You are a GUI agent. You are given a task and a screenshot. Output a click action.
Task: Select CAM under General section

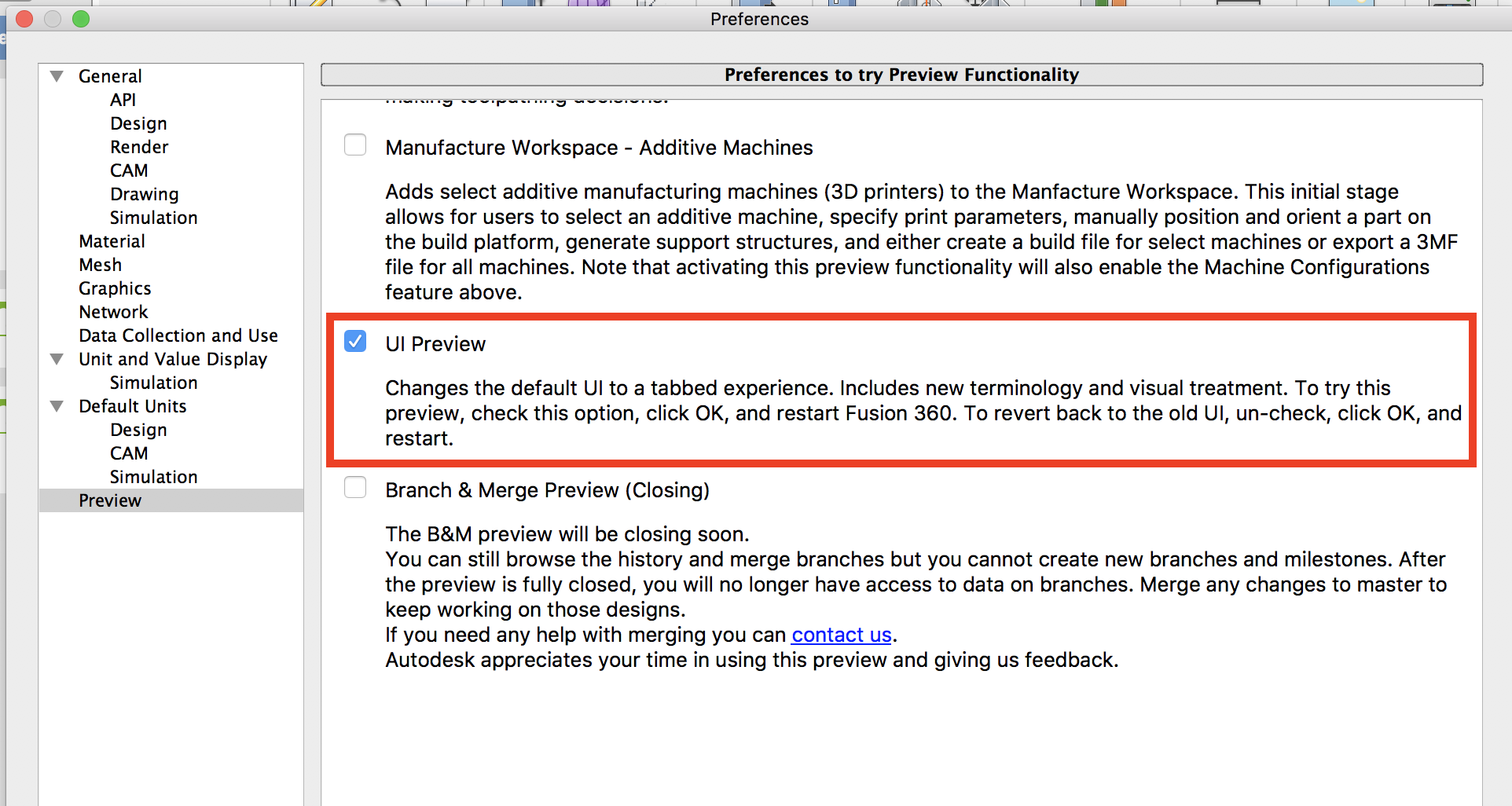(129, 170)
